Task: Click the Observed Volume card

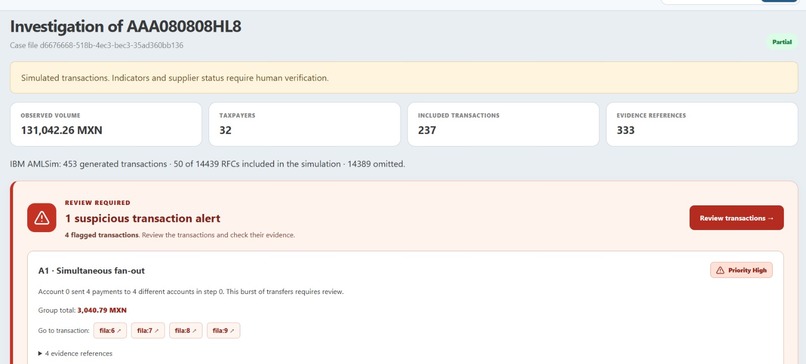Action: point(106,124)
